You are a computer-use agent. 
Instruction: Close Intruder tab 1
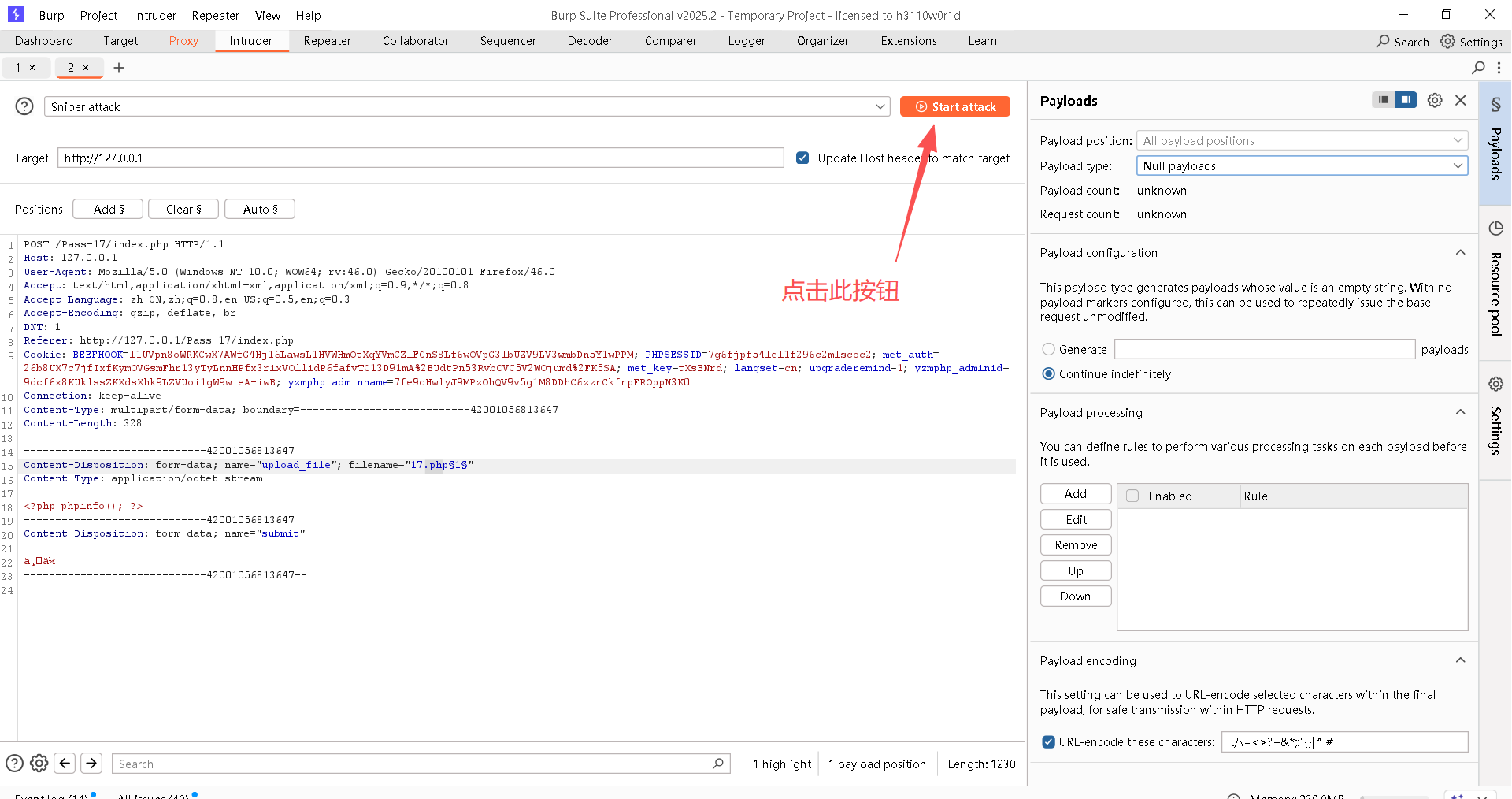pos(32,68)
